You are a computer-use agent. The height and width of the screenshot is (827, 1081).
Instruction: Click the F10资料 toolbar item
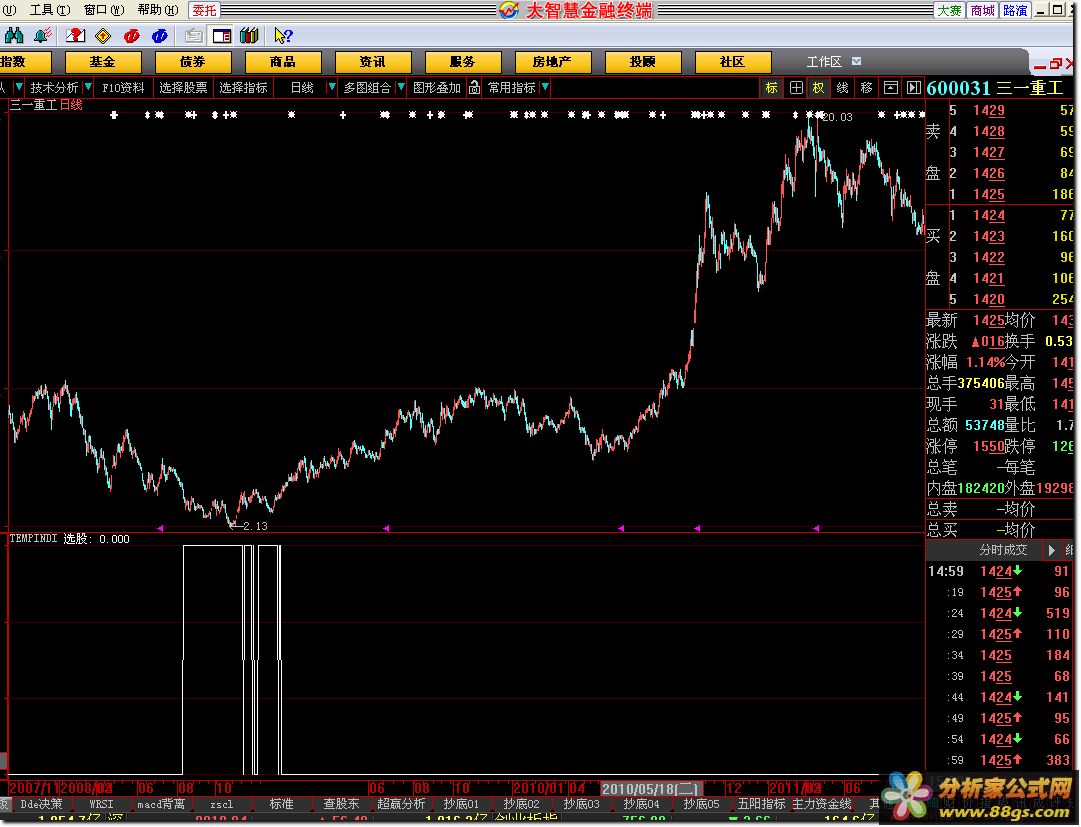[x=123, y=88]
